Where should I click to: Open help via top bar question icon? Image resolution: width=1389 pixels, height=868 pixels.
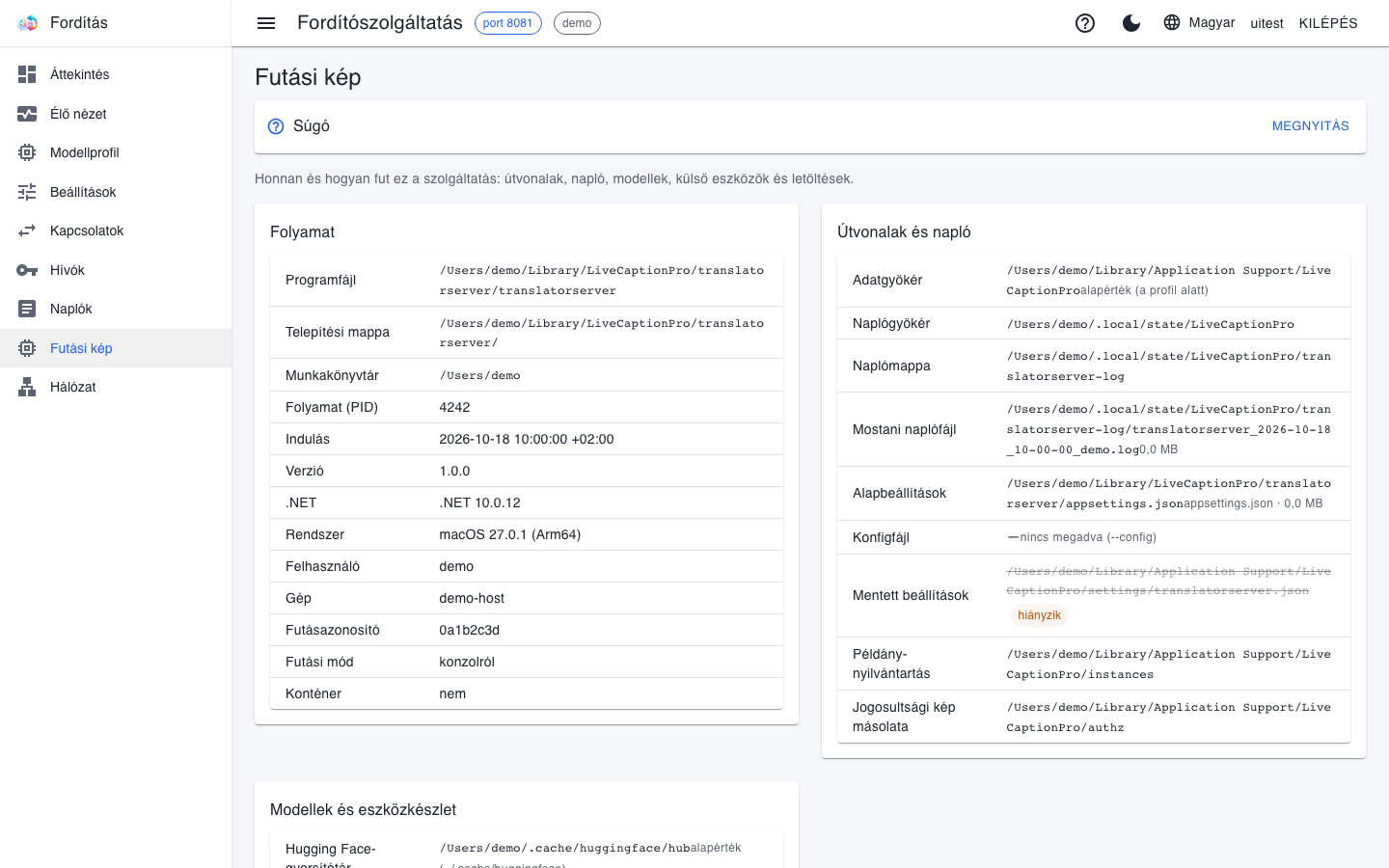(x=1085, y=23)
